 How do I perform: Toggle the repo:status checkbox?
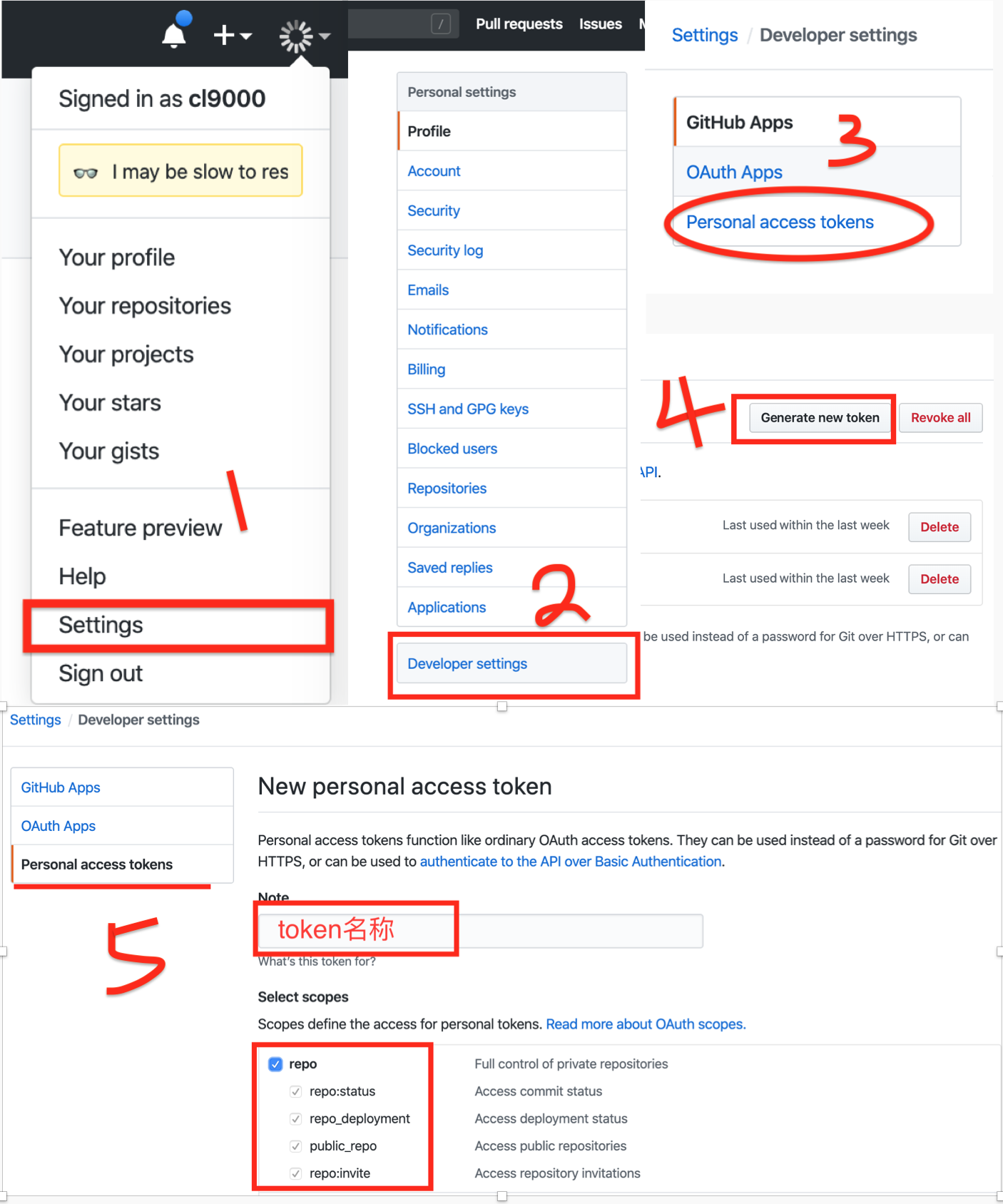(295, 1091)
